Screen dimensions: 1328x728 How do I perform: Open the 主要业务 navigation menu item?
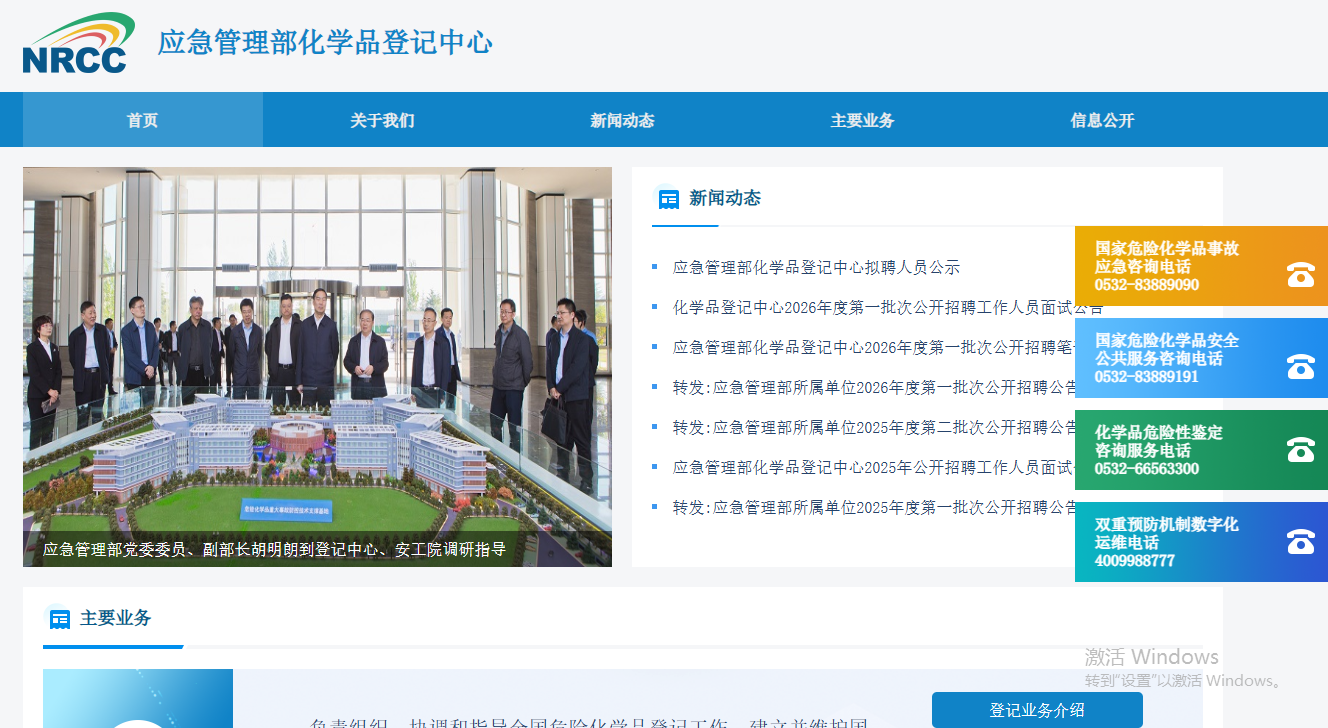pos(862,120)
